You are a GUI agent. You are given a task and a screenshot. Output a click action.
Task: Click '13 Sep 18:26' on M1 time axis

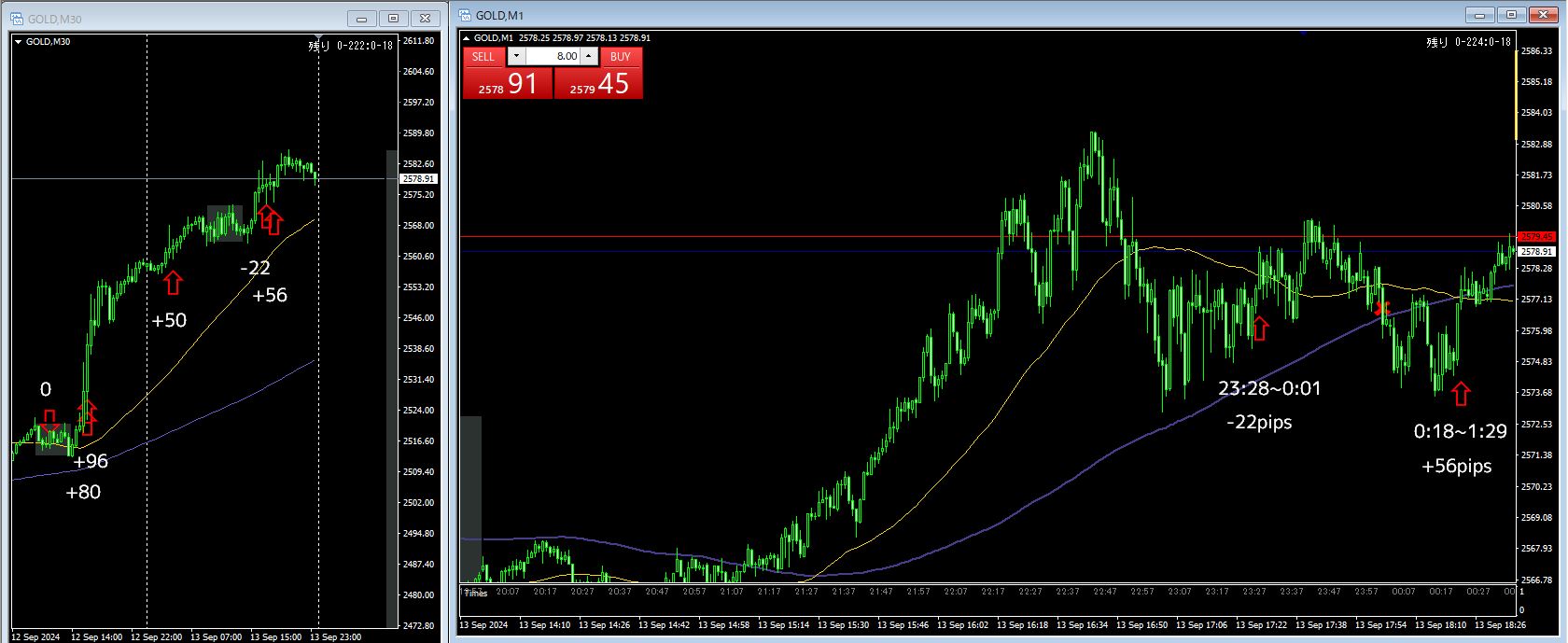(x=1501, y=624)
